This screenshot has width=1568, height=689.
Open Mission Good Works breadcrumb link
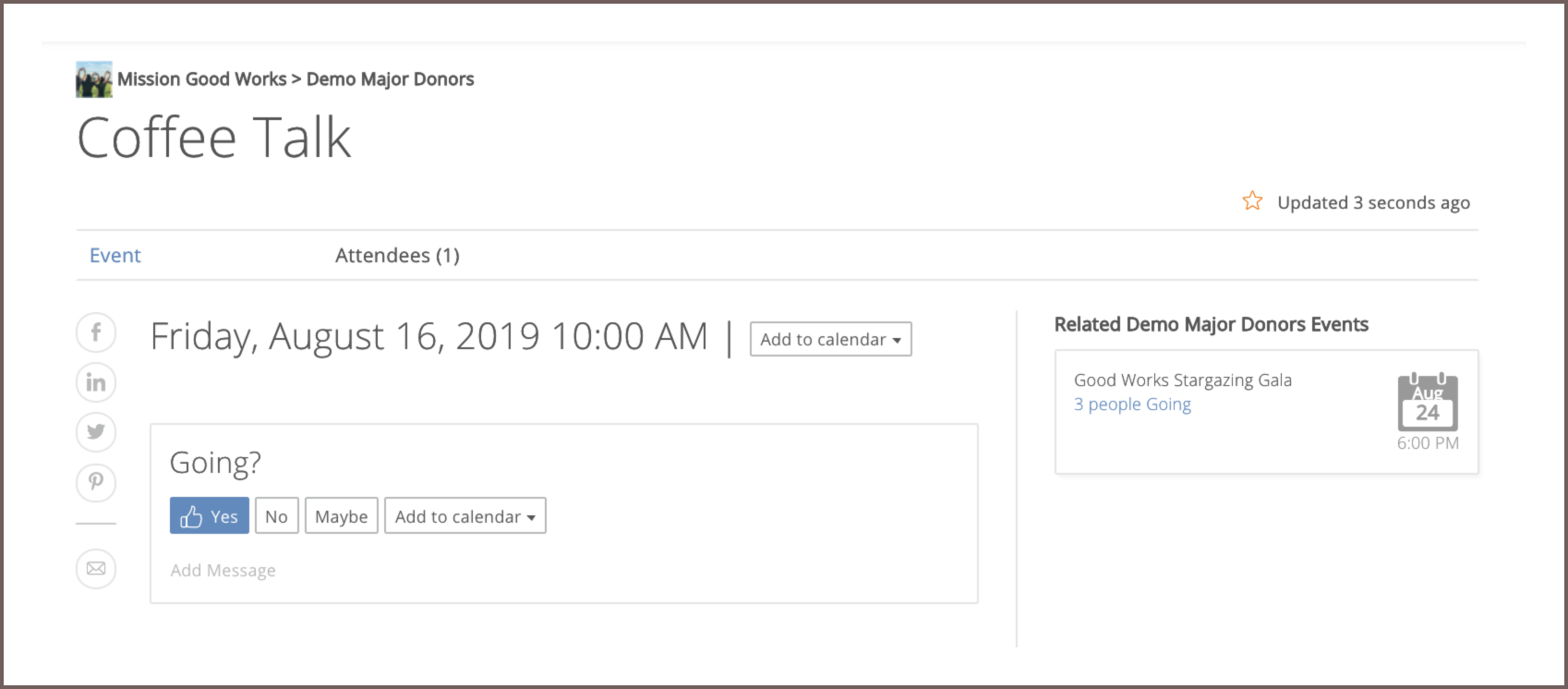(201, 79)
